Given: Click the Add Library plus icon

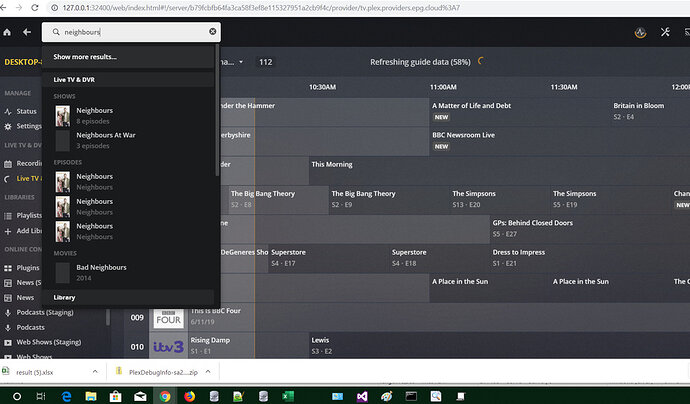Looking at the screenshot, I should point(8,231).
